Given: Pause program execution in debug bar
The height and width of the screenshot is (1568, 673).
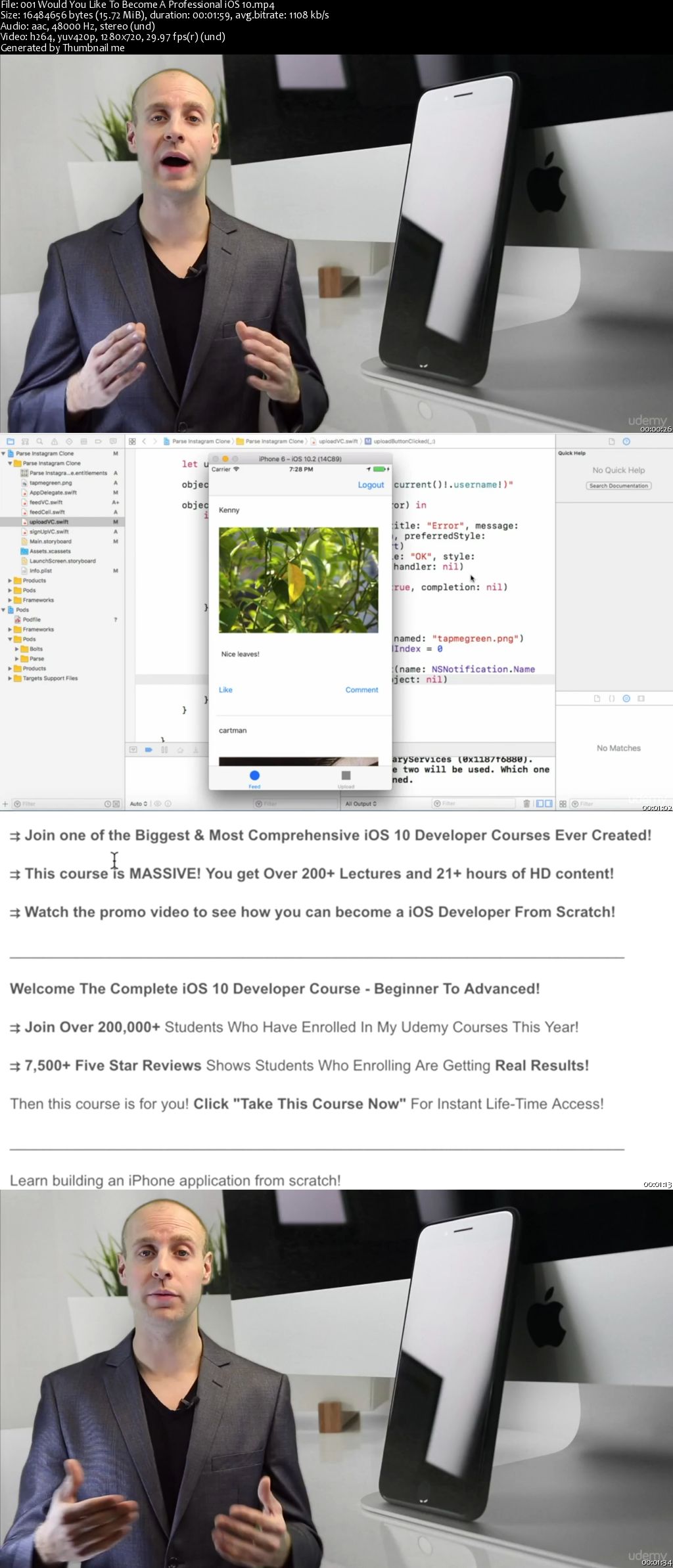Looking at the screenshot, I should pos(164,750).
